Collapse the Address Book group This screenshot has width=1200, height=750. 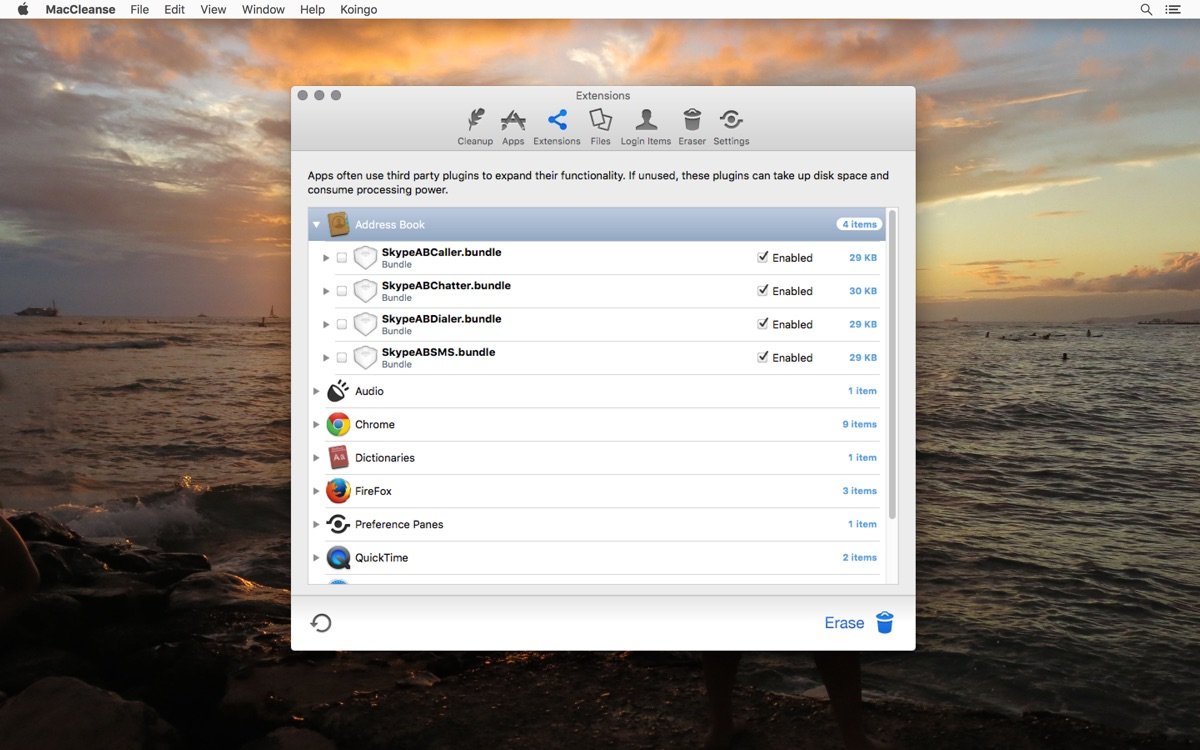pyautogui.click(x=317, y=224)
